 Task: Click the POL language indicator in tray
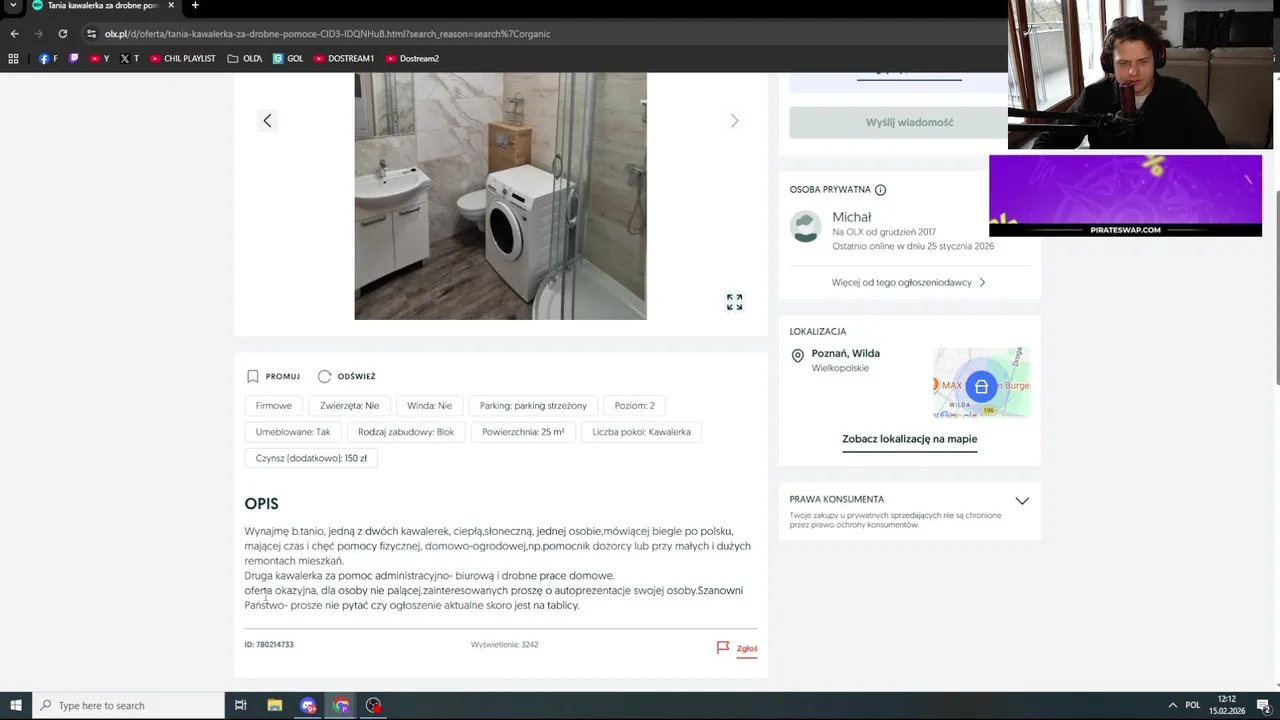pyautogui.click(x=1192, y=705)
